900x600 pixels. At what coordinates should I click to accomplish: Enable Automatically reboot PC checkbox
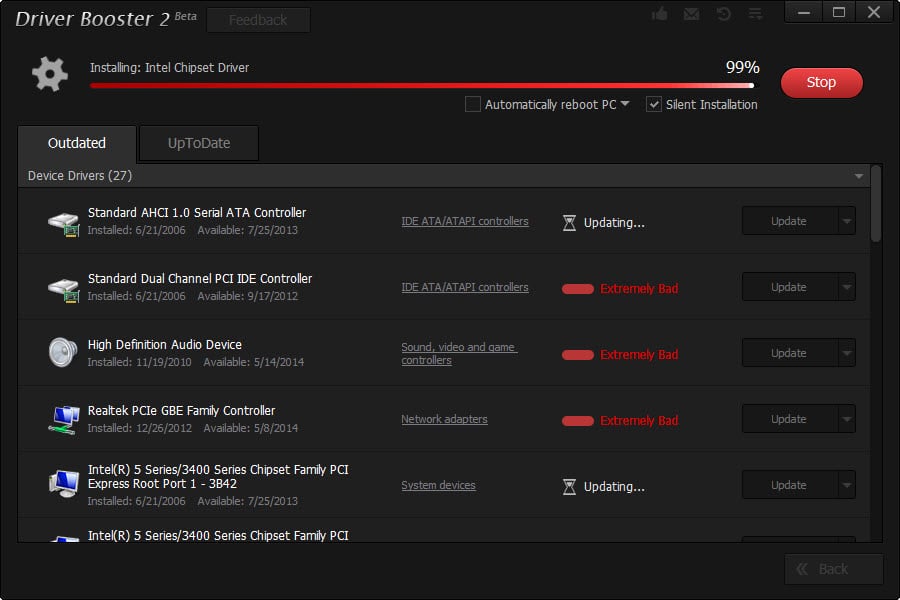tap(473, 104)
